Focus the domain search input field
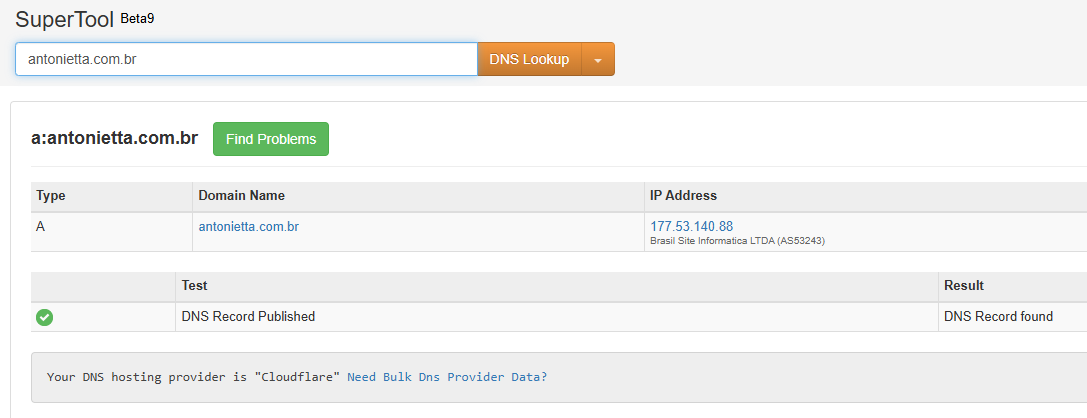This screenshot has width=1087, height=418. 246,59
